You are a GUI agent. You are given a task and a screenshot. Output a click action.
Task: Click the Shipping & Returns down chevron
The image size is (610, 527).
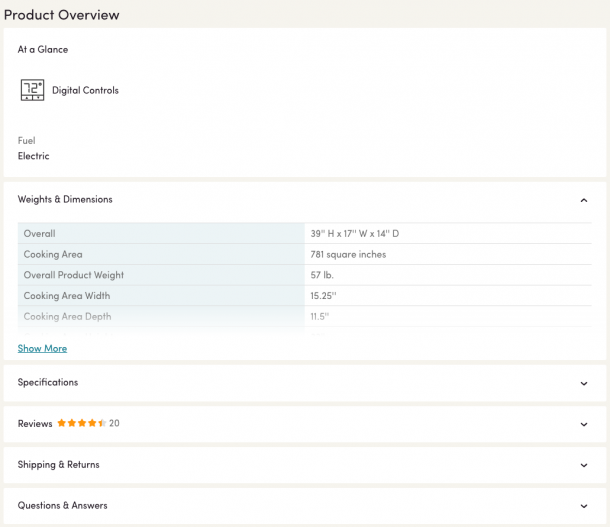[x=584, y=465]
